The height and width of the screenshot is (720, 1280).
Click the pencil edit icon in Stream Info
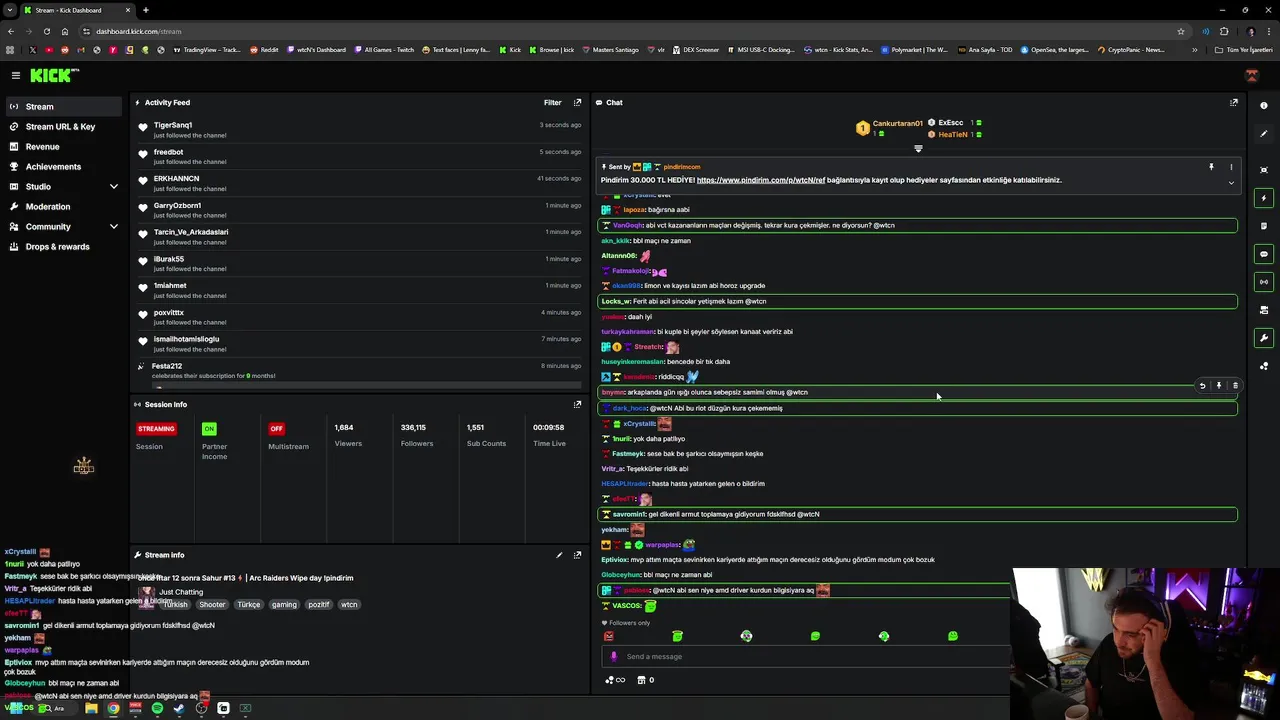[x=559, y=555]
